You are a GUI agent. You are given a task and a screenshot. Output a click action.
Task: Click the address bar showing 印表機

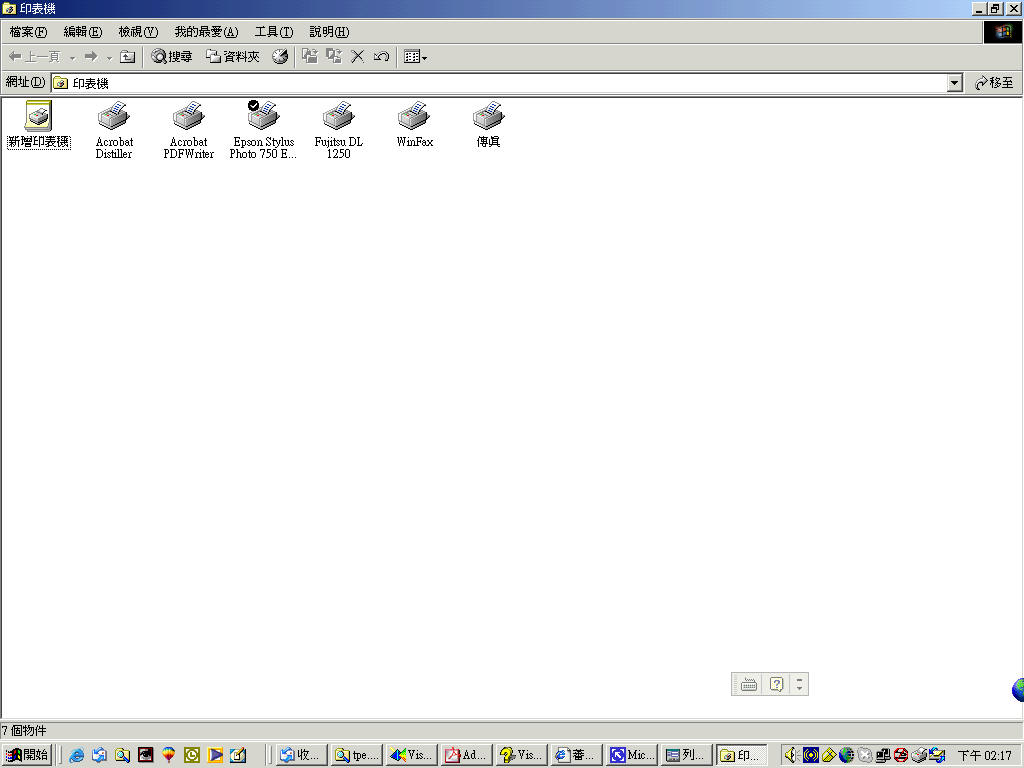500,83
